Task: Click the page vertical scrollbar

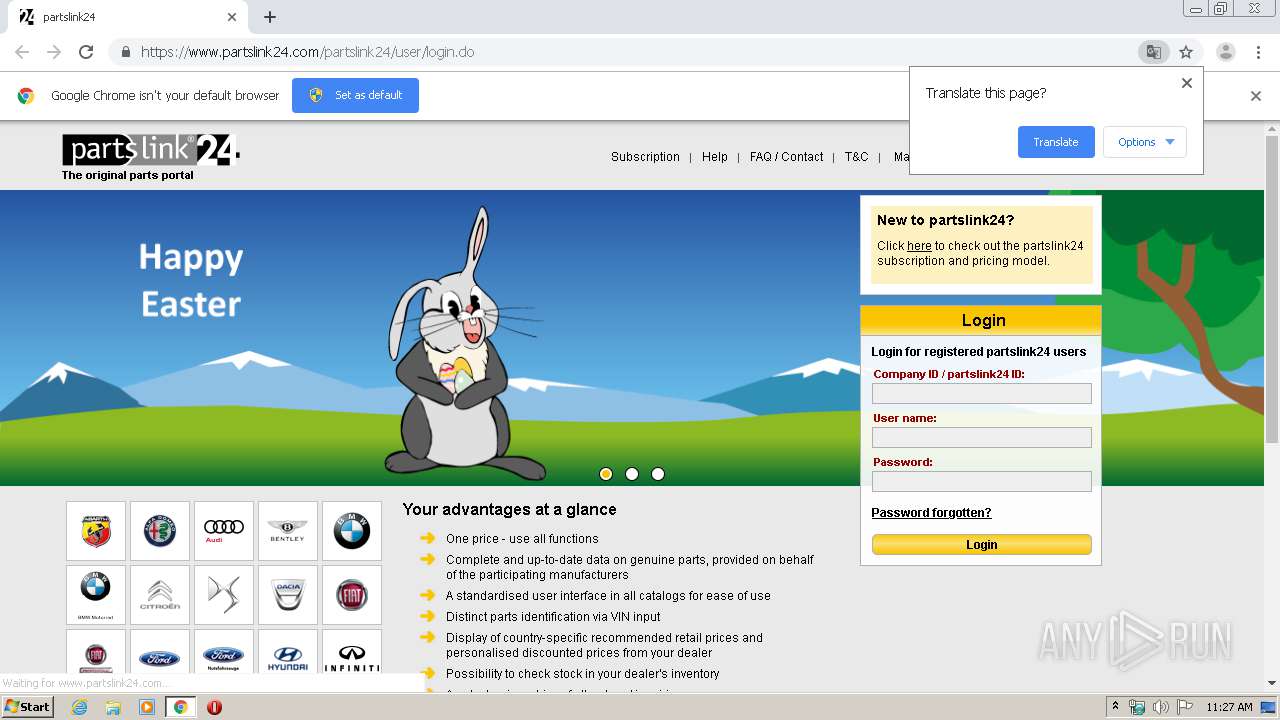Action: (1272, 289)
